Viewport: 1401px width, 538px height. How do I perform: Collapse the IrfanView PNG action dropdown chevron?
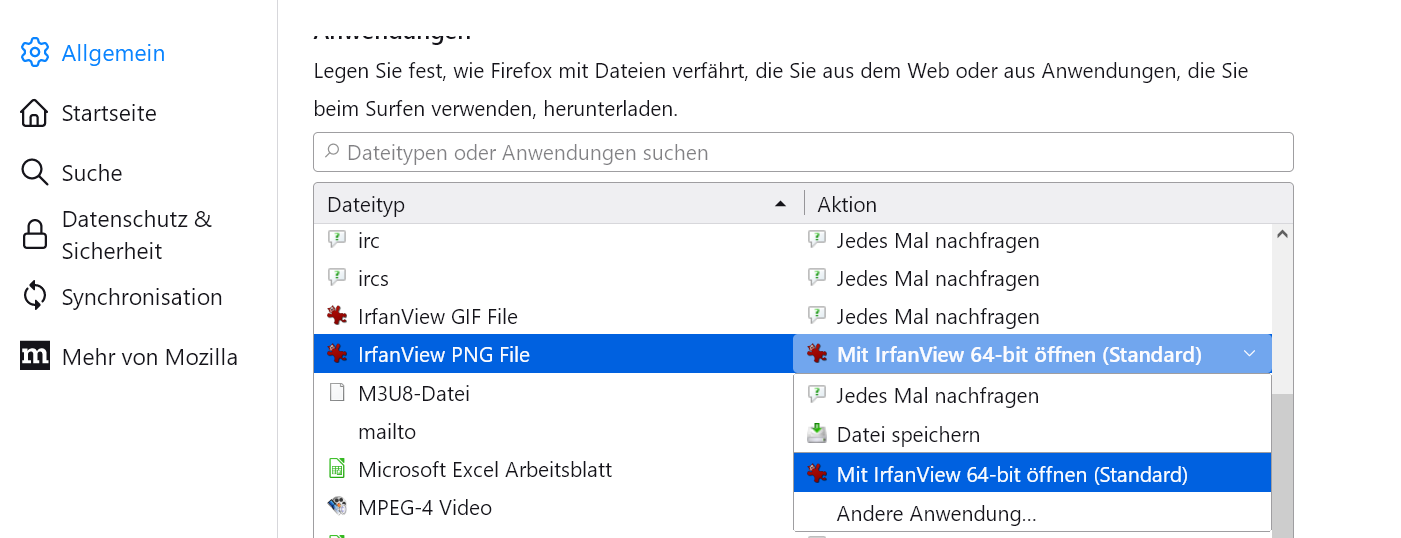tap(1249, 354)
